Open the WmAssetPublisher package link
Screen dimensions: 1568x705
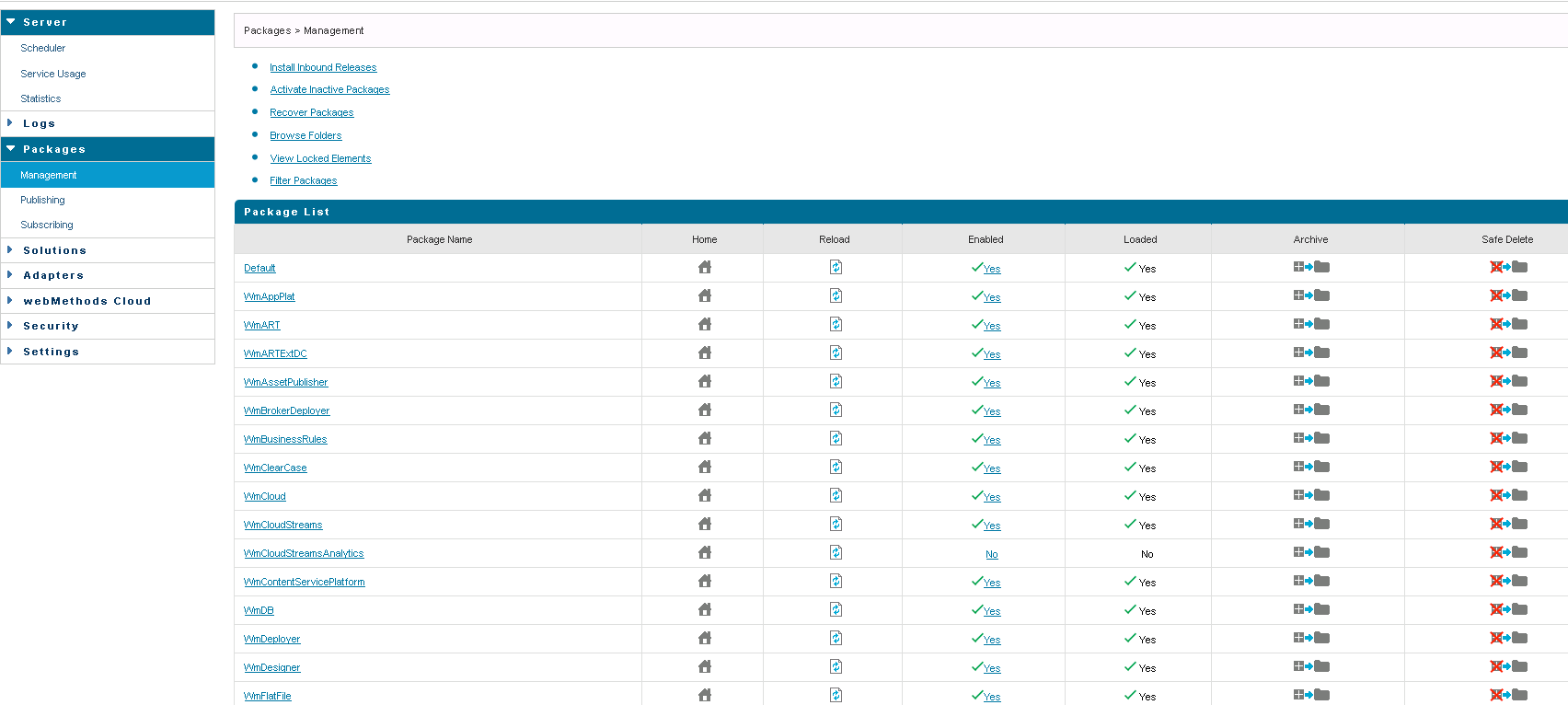285,382
